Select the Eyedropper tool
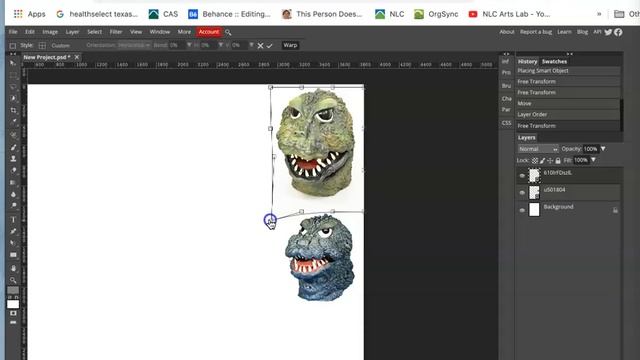The image size is (640, 360). (13, 121)
